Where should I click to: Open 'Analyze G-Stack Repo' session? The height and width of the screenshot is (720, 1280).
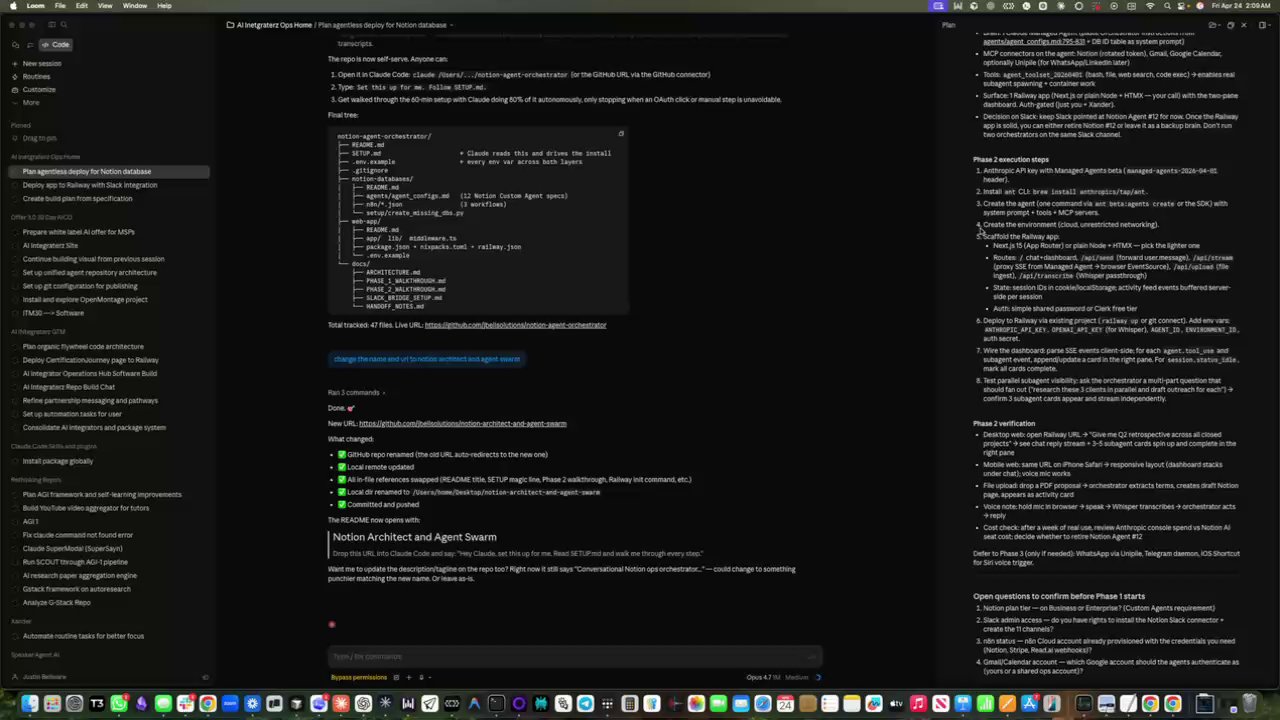coord(56,603)
